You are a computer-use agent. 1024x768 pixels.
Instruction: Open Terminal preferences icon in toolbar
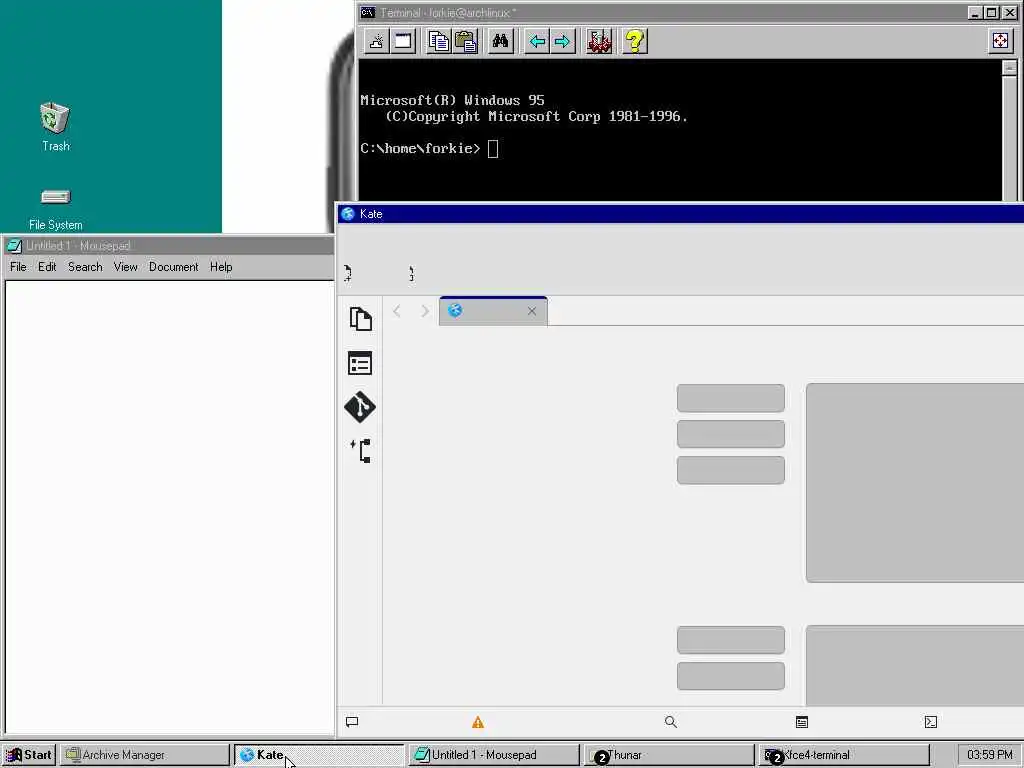[x=599, y=41]
